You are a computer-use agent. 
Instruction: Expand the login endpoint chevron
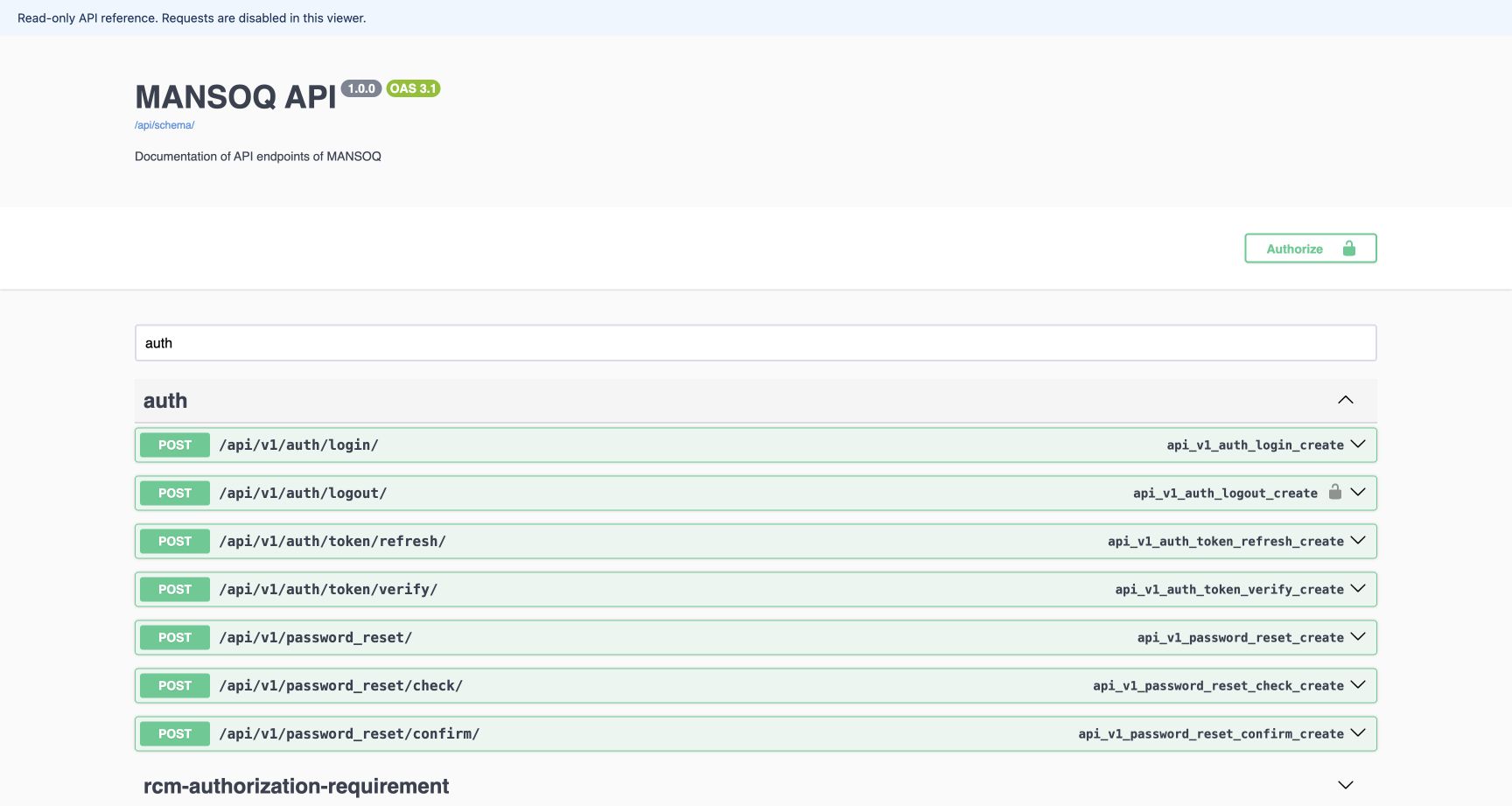pos(1358,445)
